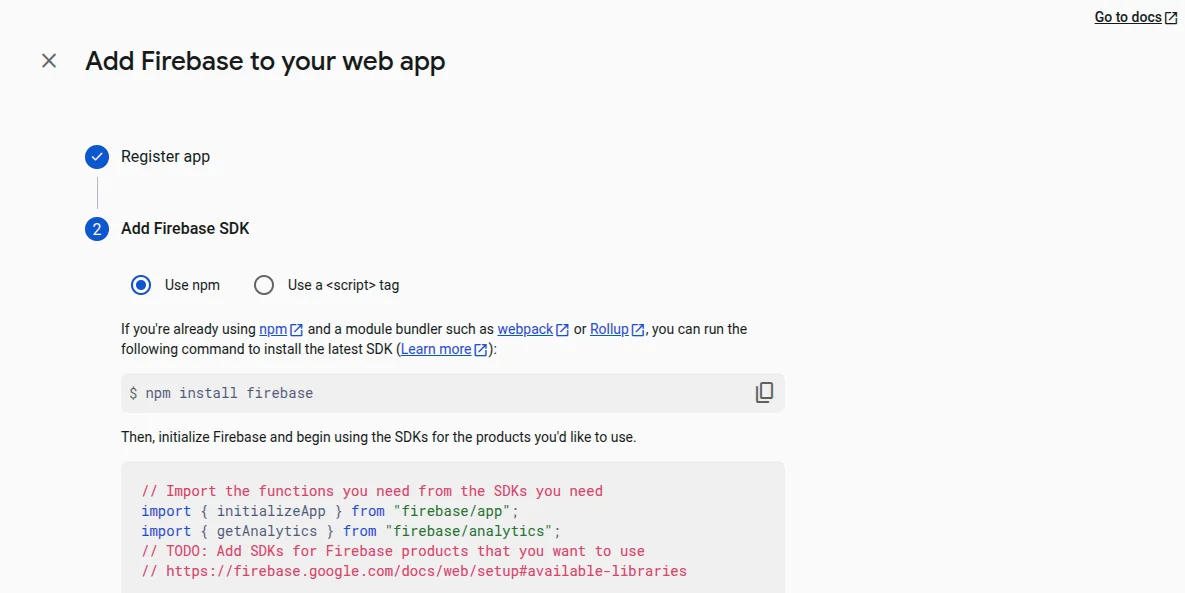
Task: Click the Register app step label
Action: tap(165, 157)
